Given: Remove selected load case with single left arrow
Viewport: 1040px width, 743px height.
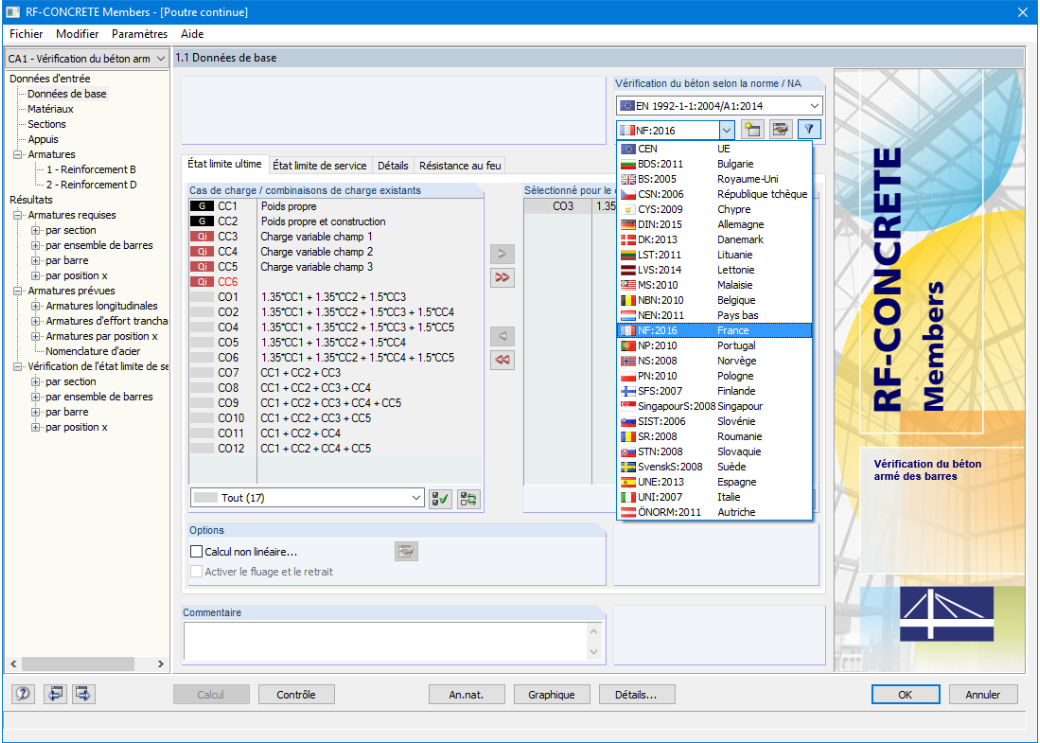Looking at the screenshot, I should point(502,336).
